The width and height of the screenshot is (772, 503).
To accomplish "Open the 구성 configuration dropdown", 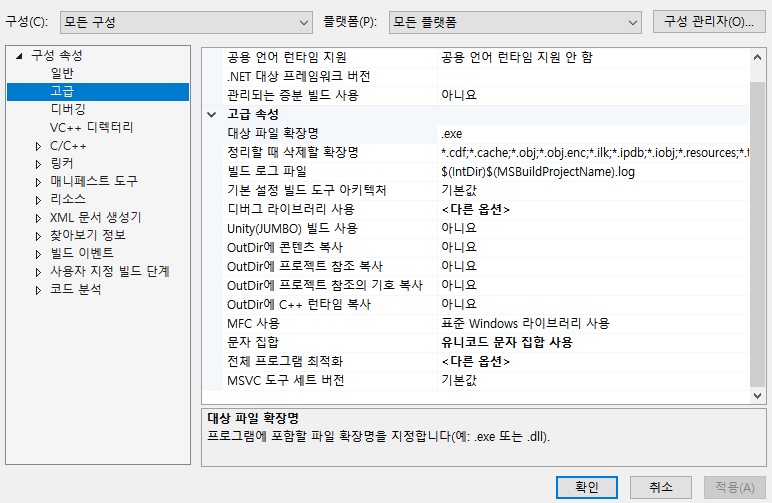I will tap(186, 23).
